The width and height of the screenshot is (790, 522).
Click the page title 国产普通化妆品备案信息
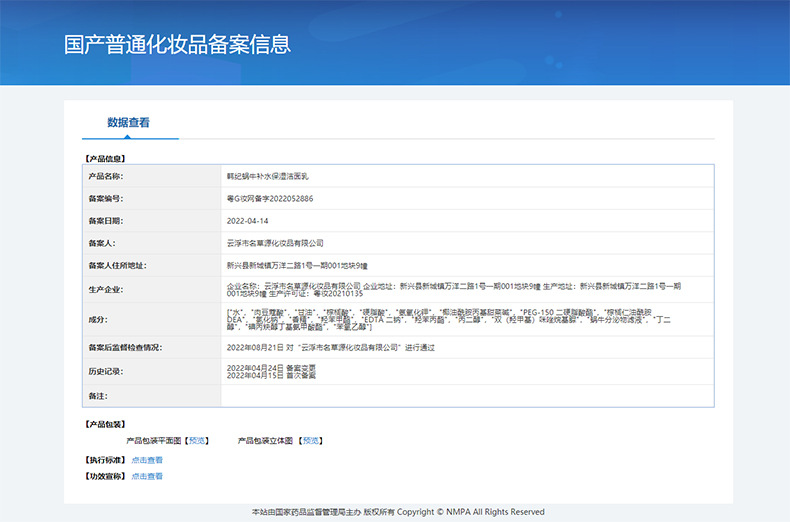(x=177, y=44)
